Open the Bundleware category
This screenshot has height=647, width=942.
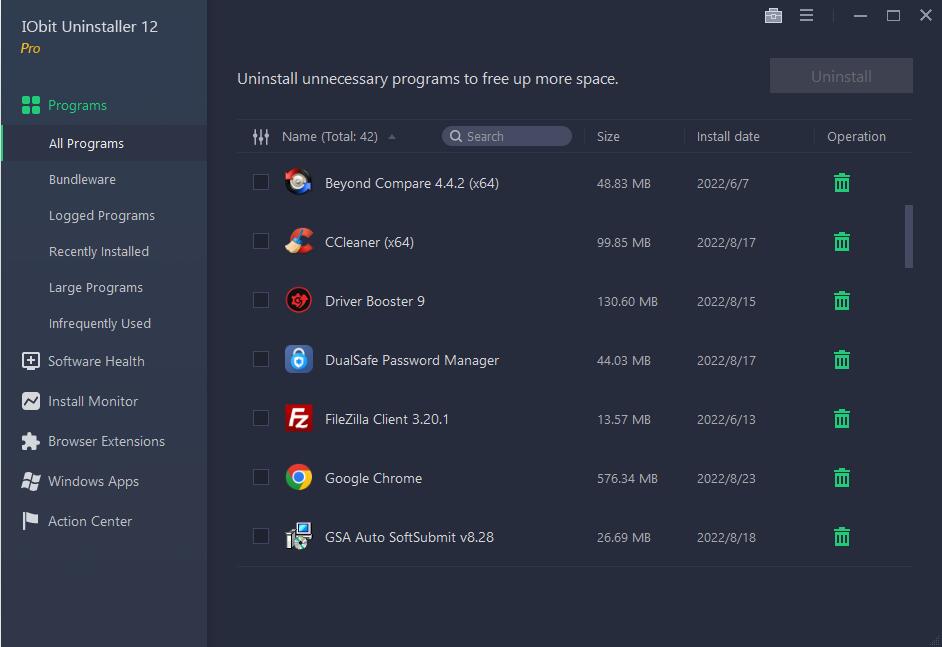82,180
